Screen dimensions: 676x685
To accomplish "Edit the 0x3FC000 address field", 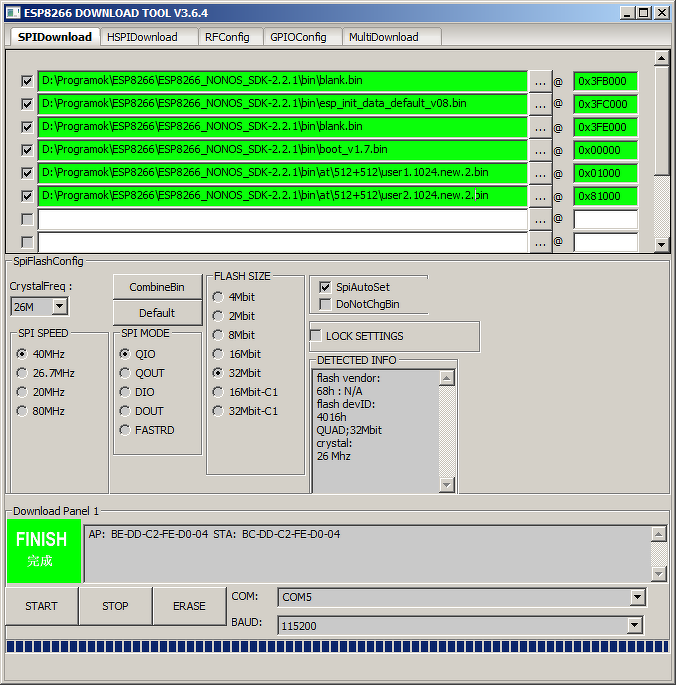I will (x=606, y=104).
